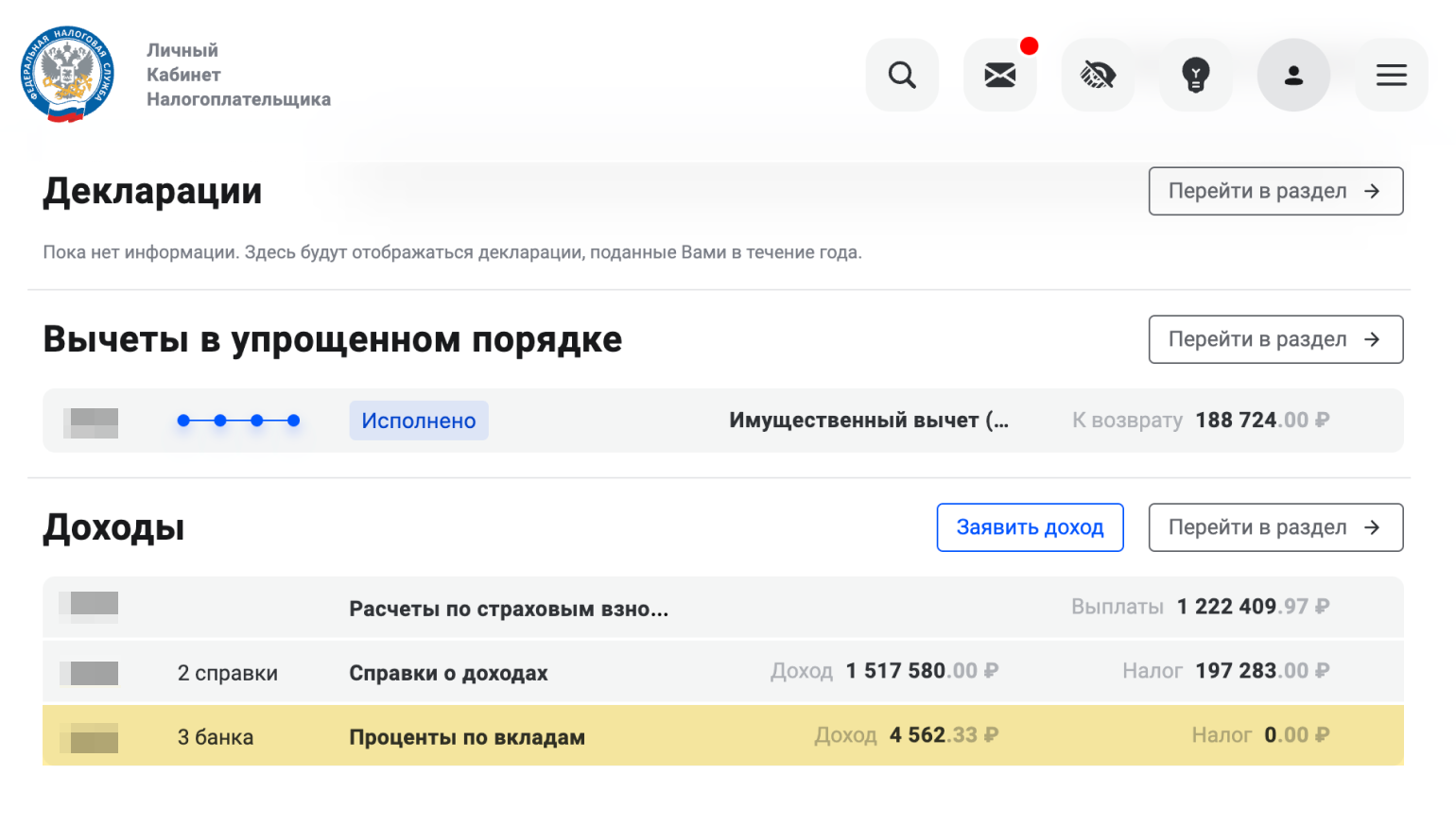Click the blurred thumbnail of 3 банка row
The height and width of the screenshot is (826, 1456).
[88, 736]
